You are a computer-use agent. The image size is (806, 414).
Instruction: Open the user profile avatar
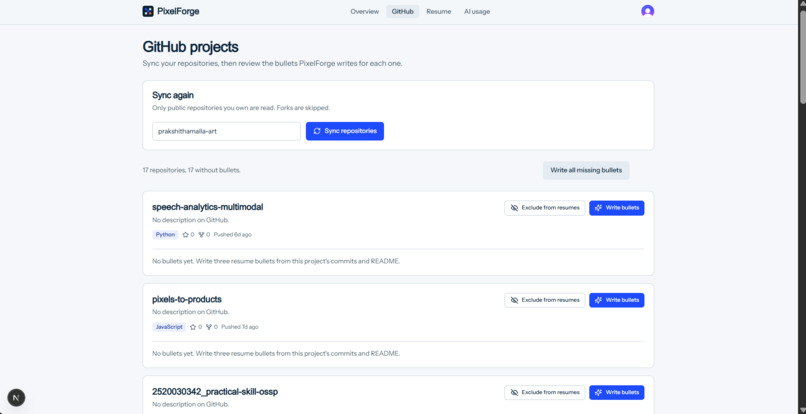coord(647,11)
